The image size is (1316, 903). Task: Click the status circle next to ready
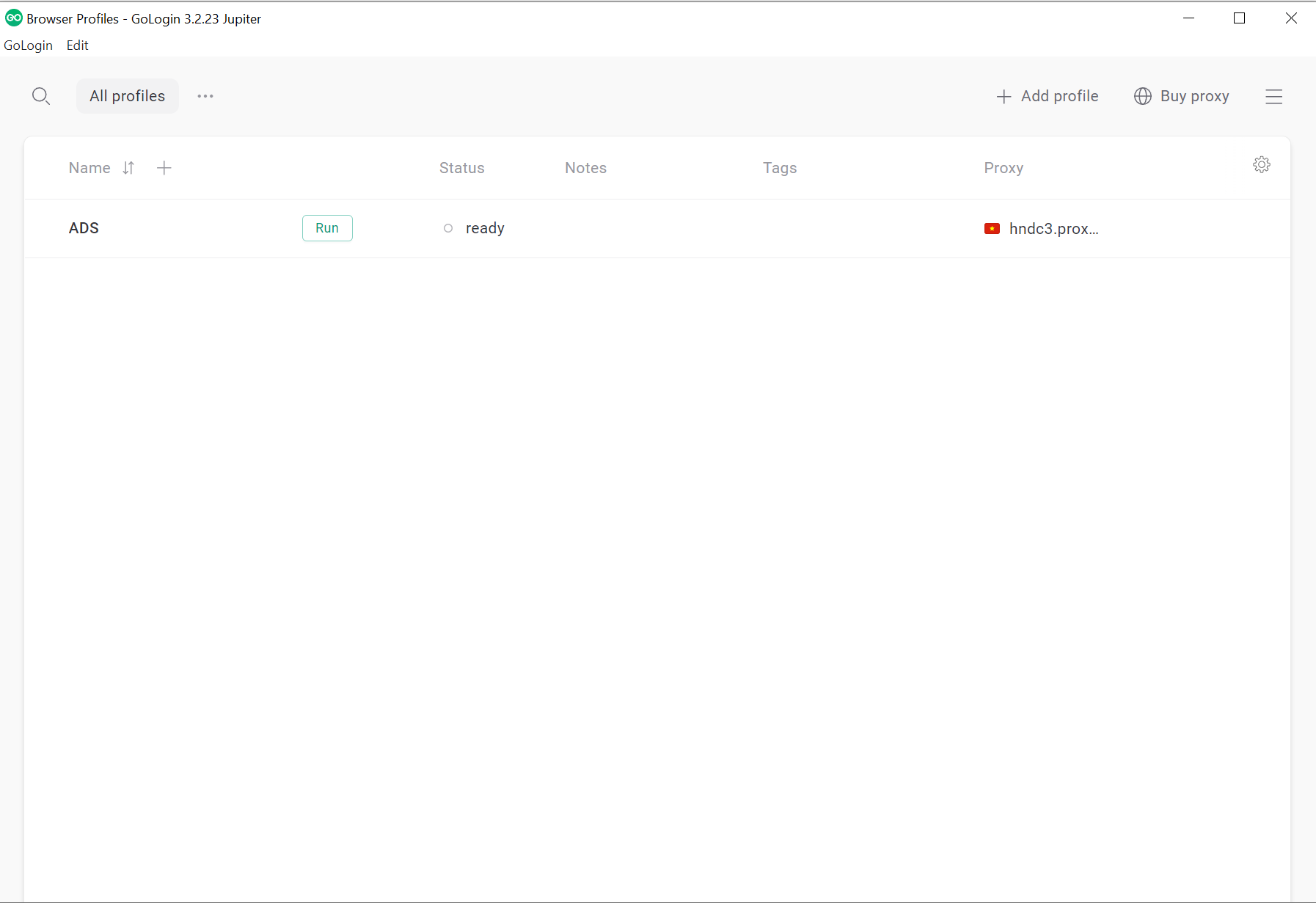[448, 228]
